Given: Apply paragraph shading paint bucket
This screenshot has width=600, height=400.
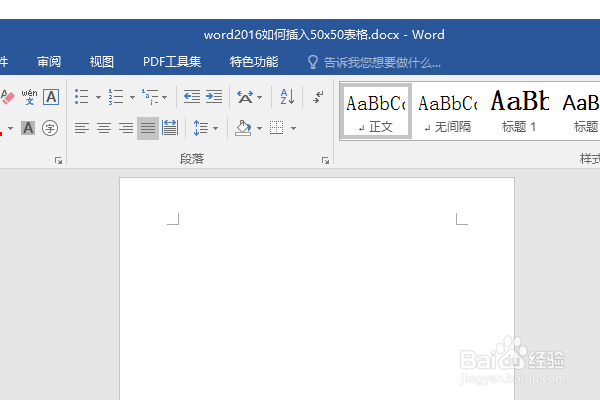Looking at the screenshot, I should (243, 128).
